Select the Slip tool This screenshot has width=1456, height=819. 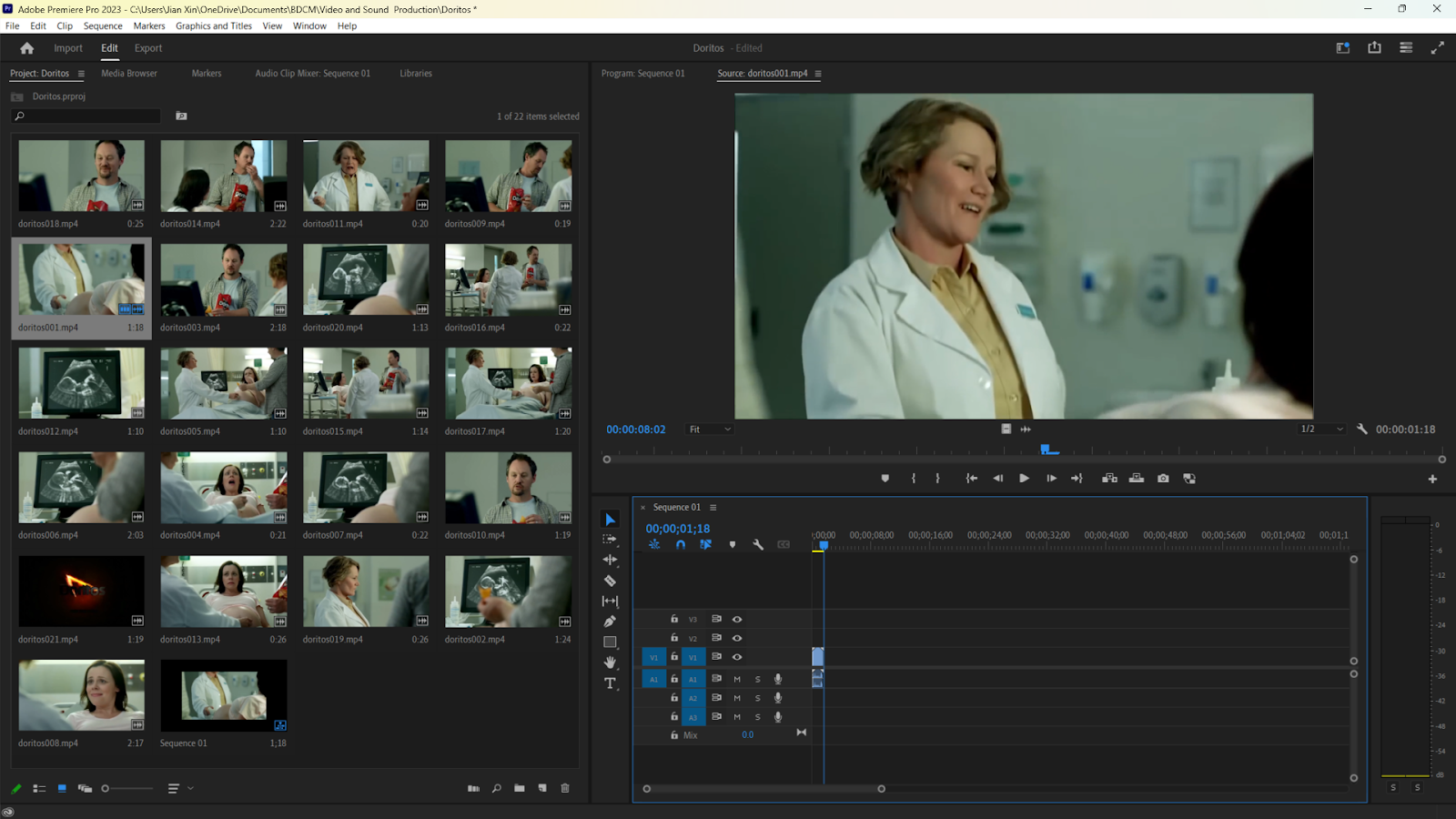(x=610, y=601)
